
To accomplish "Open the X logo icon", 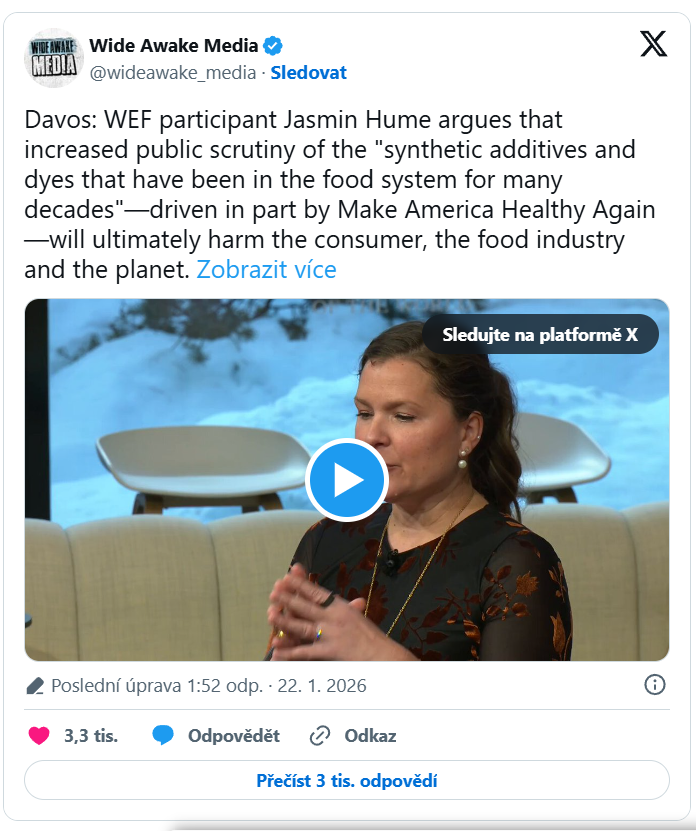I will coord(653,44).
